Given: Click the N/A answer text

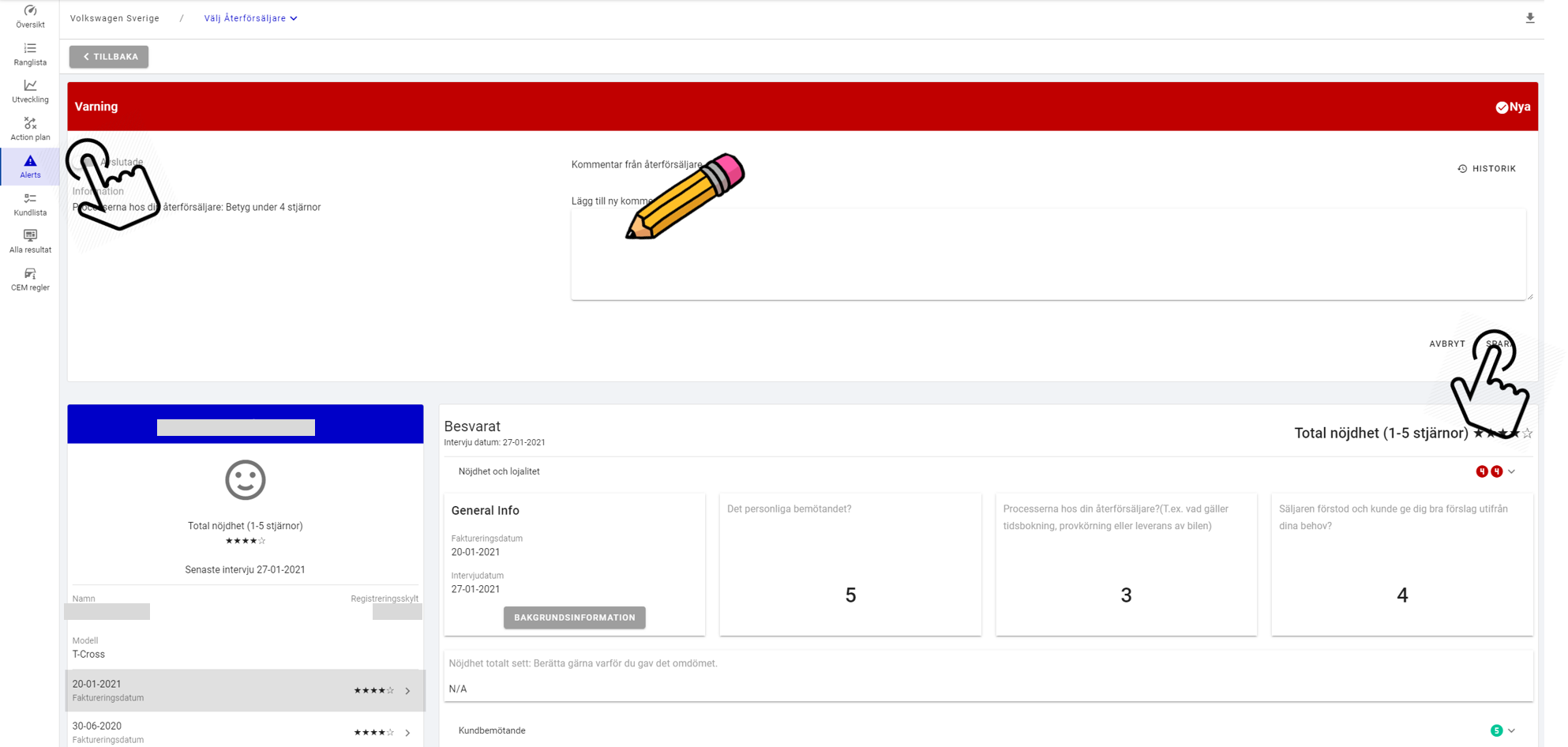Looking at the screenshot, I should click(x=458, y=689).
